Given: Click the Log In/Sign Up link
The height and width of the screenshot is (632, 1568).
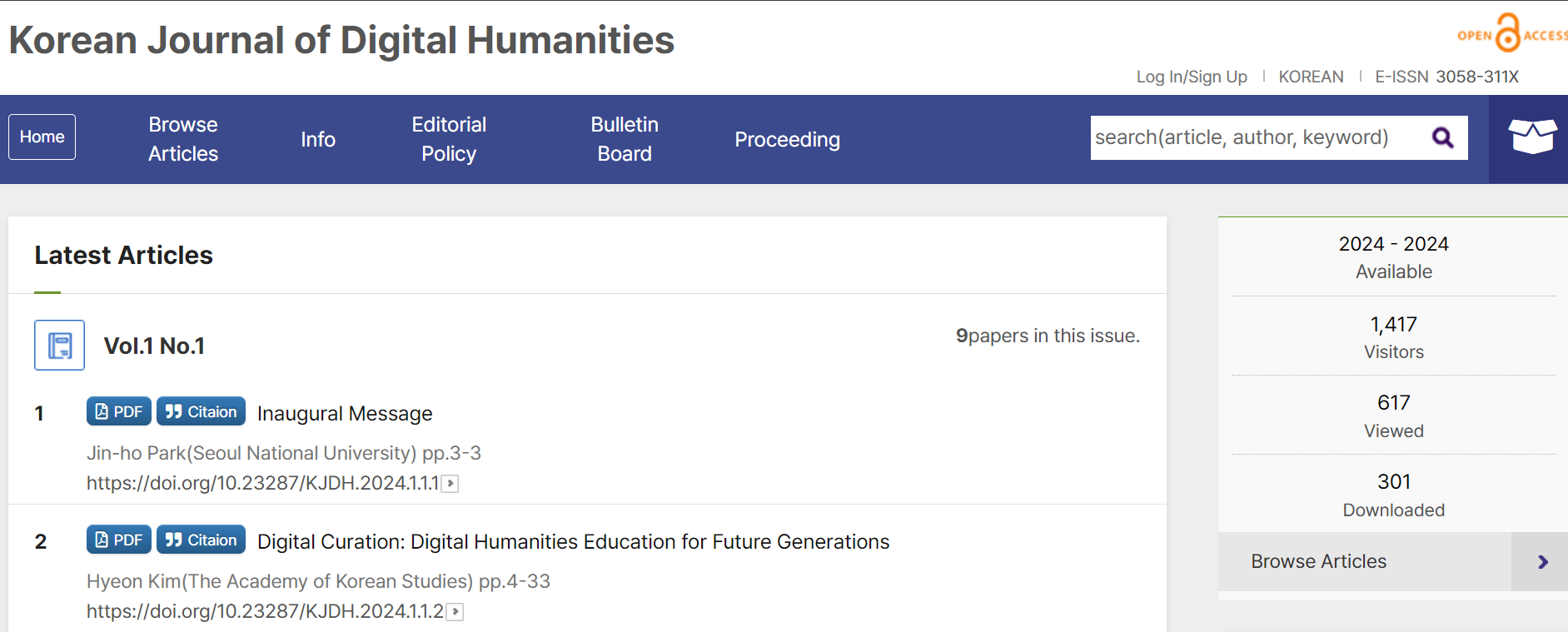Looking at the screenshot, I should (x=1192, y=77).
